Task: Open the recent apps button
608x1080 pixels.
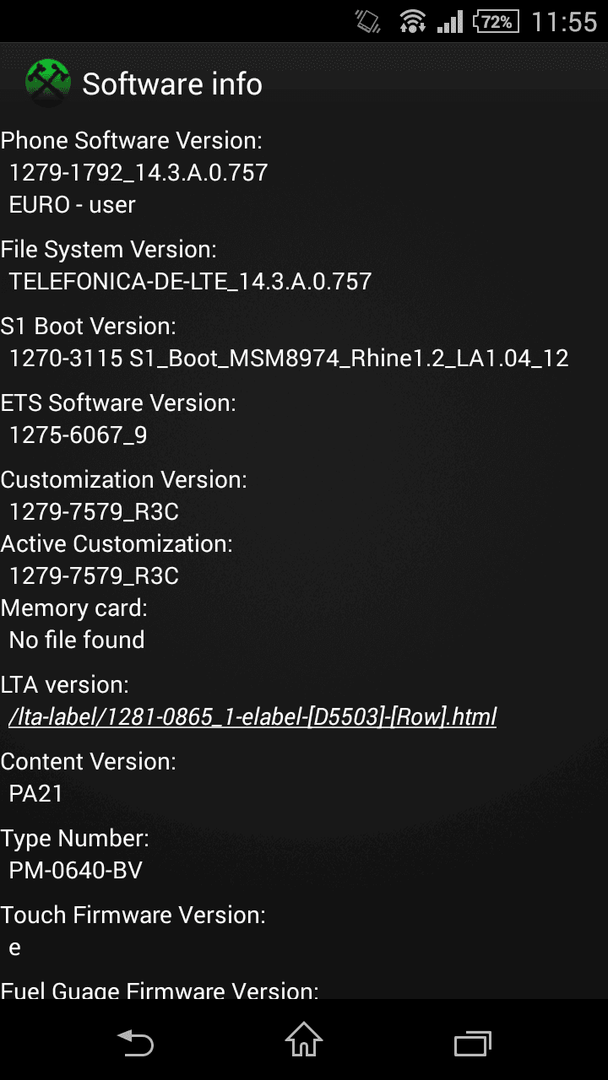Action: pos(473,1043)
